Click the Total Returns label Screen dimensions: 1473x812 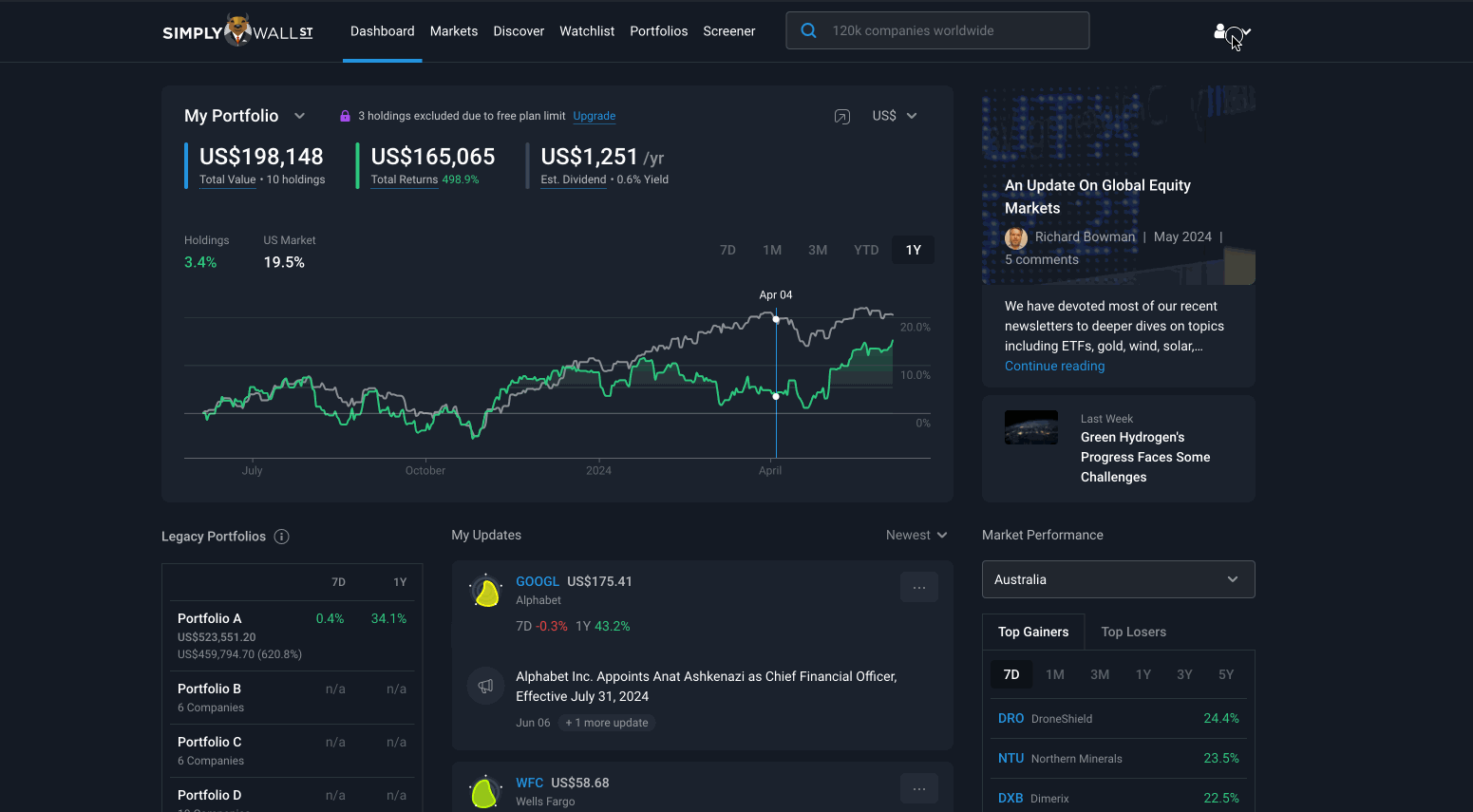(405, 179)
